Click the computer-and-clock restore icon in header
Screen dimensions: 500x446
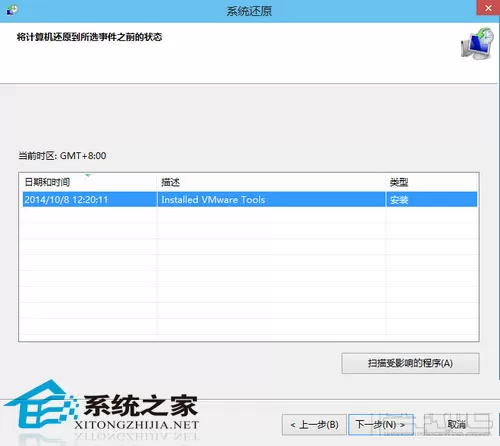tap(477, 44)
